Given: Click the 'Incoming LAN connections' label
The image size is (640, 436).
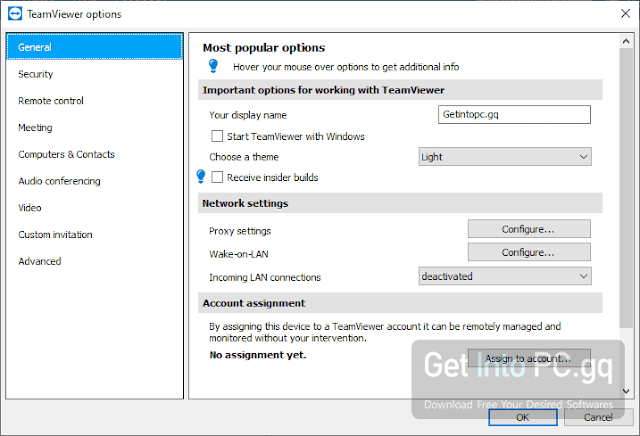Looking at the screenshot, I should click(x=265, y=278).
